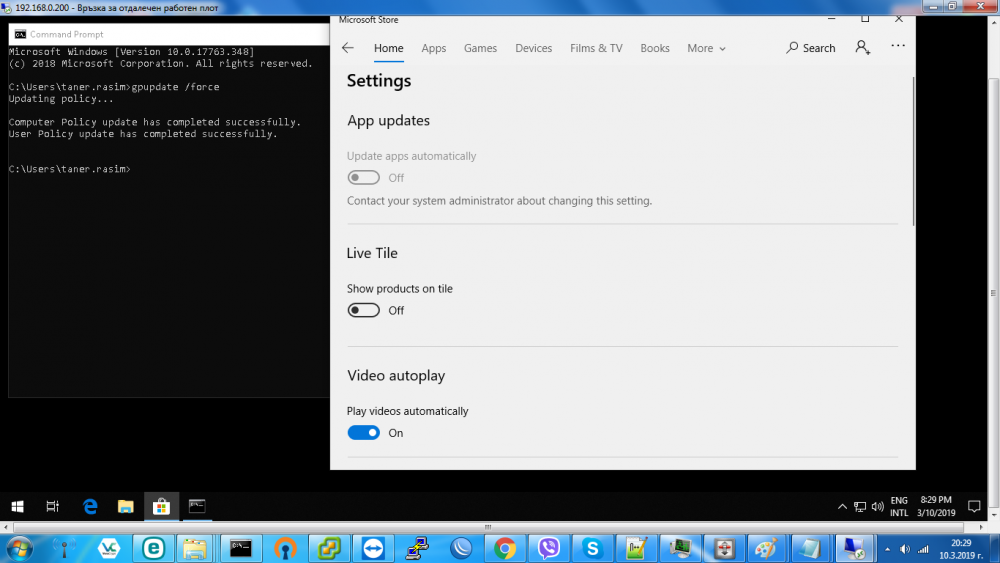Open Task View on remote taskbar
This screenshot has height=563, width=1000.
(x=53, y=506)
